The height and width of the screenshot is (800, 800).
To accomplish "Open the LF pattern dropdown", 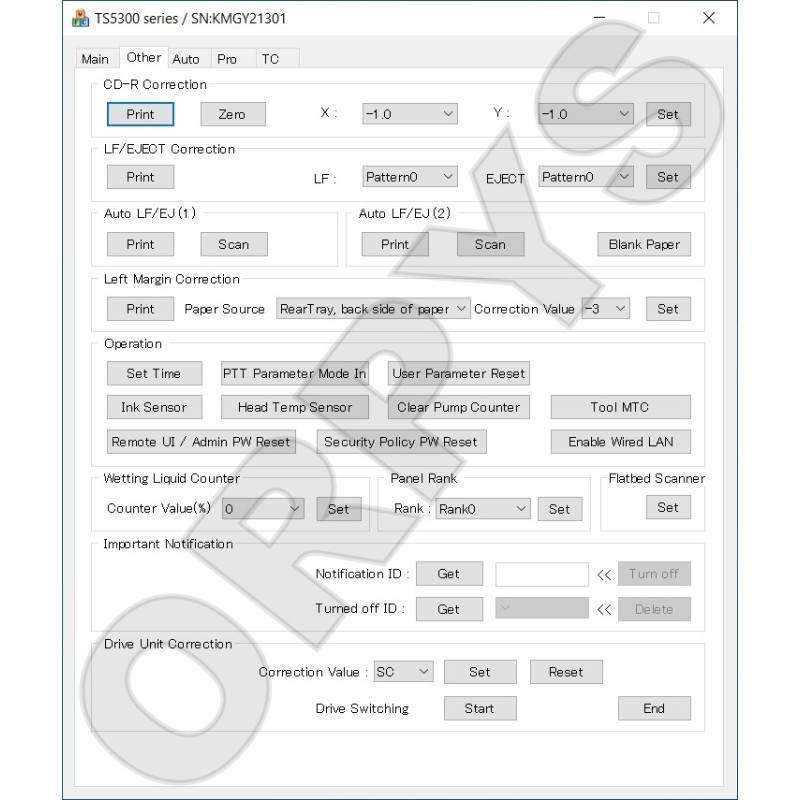I will click(410, 177).
